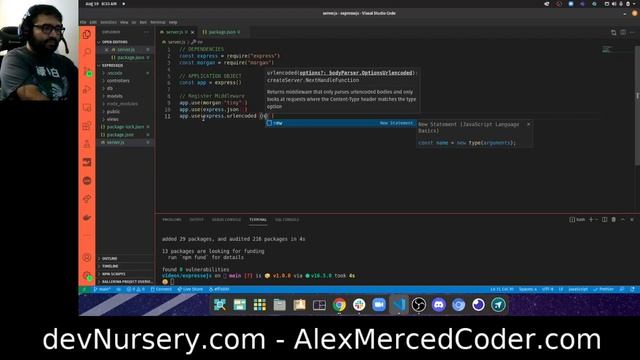This screenshot has width=640, height=360.
Task: Change the JavaScript language mode in status bar
Action: tap(578, 289)
